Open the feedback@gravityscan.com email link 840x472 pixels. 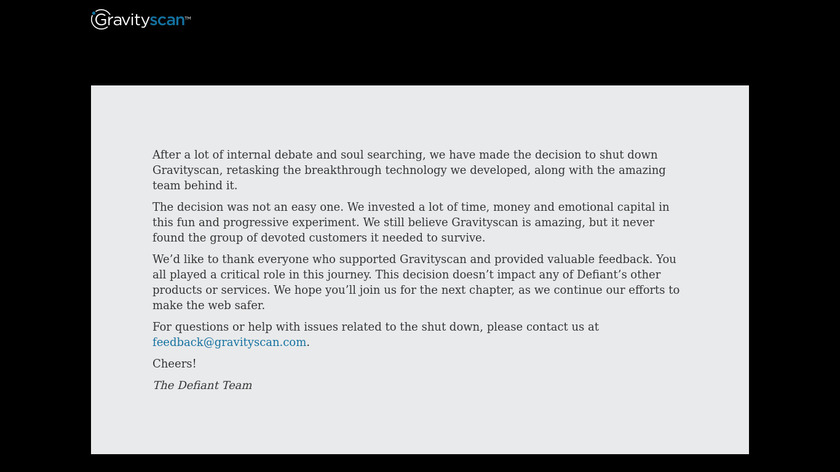pyautogui.click(x=229, y=342)
